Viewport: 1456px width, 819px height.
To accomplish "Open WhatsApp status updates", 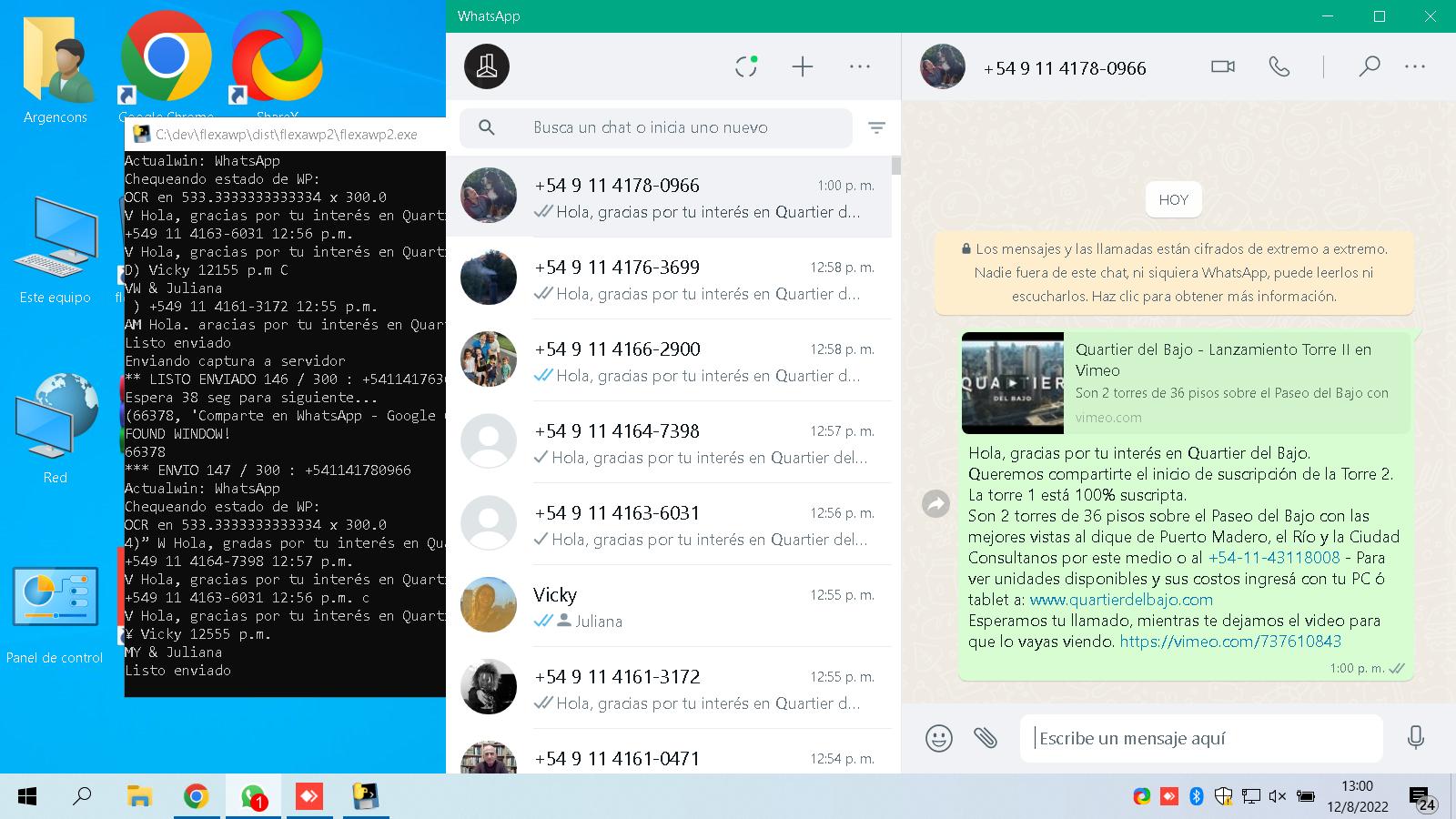I will click(x=746, y=66).
